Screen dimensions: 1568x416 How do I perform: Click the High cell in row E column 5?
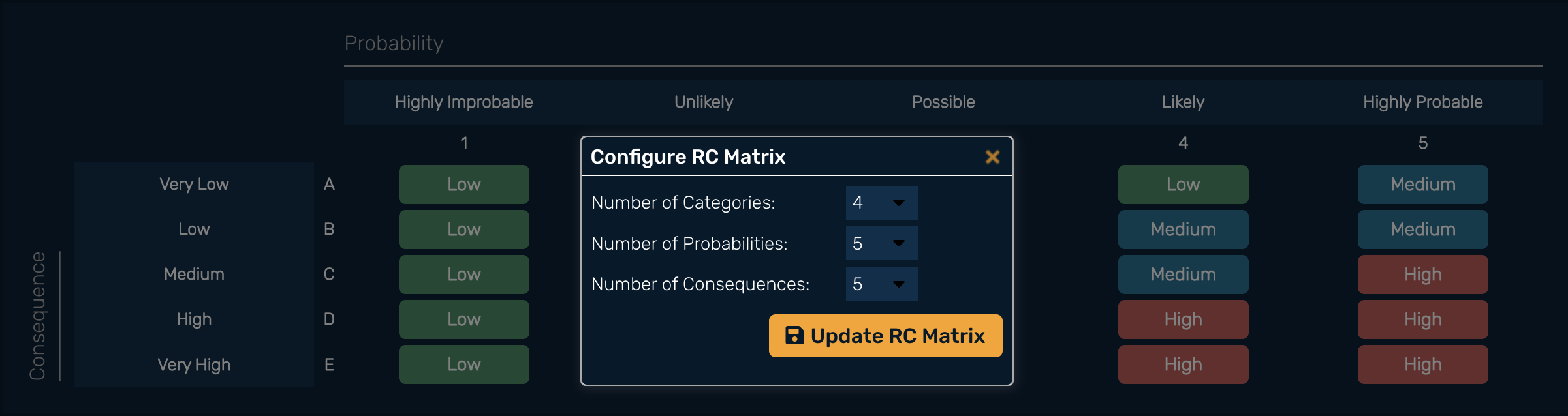[1422, 364]
